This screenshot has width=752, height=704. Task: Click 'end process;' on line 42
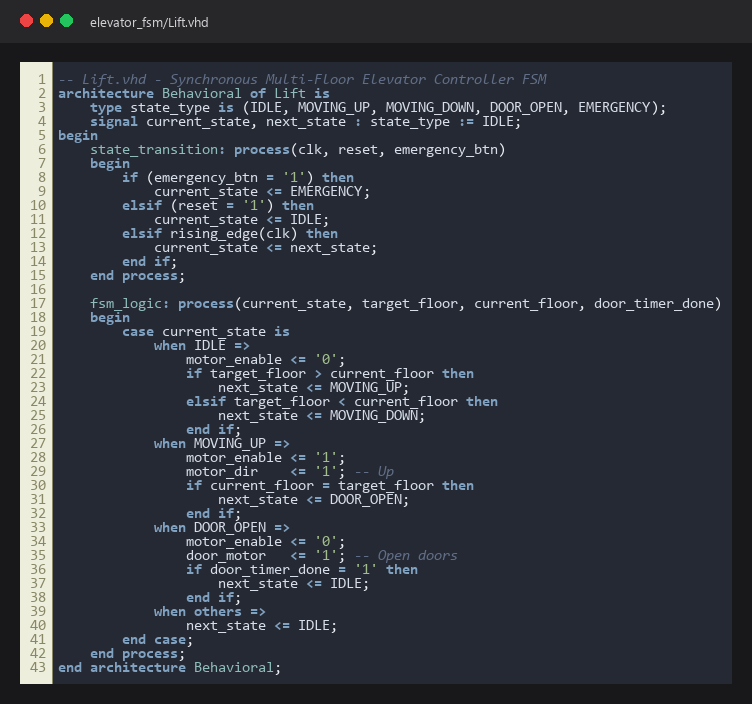click(137, 654)
